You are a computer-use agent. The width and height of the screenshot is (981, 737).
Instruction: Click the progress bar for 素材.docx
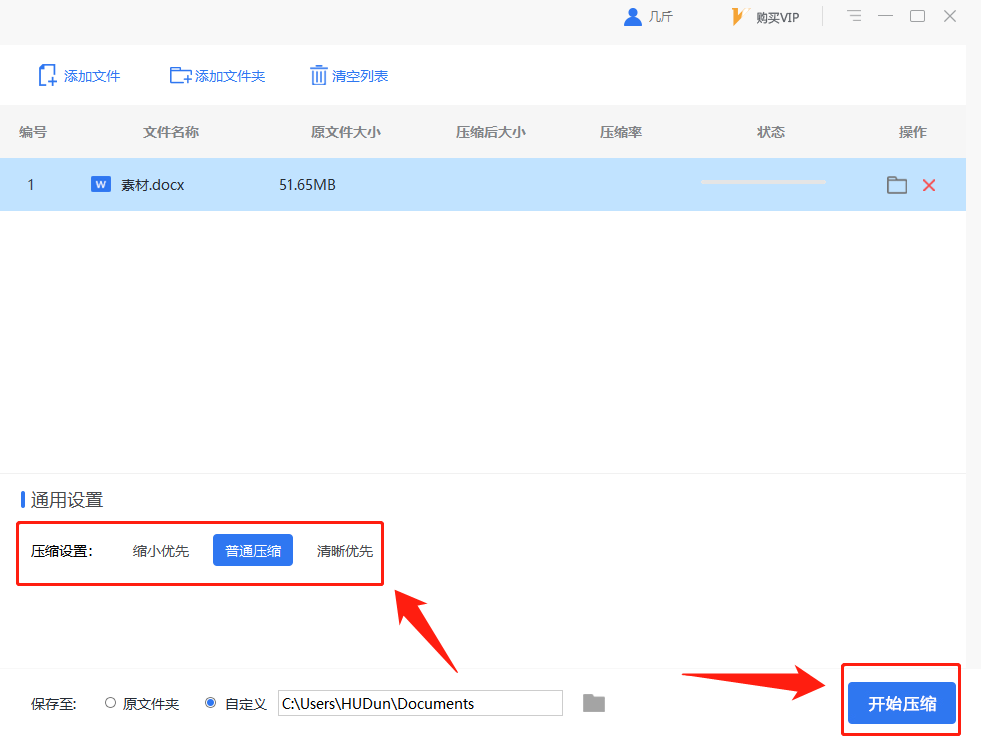pyautogui.click(x=763, y=182)
